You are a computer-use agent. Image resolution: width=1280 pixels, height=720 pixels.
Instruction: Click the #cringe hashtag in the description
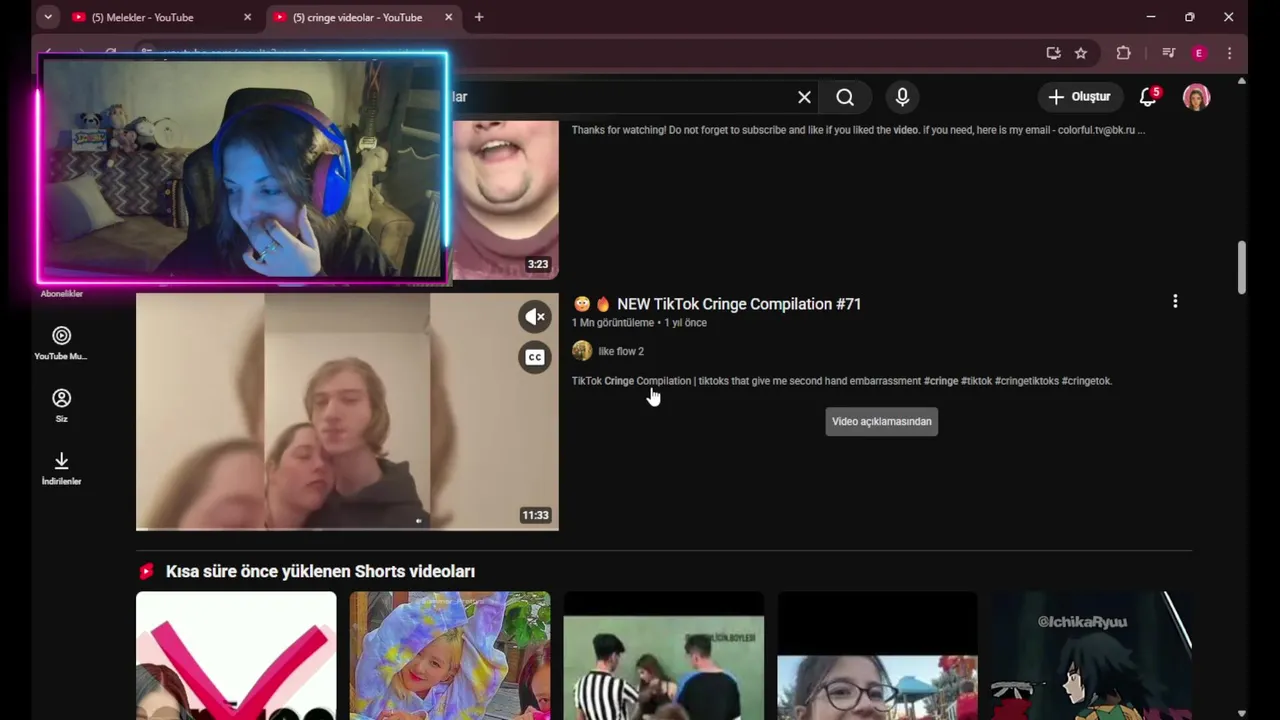point(941,381)
